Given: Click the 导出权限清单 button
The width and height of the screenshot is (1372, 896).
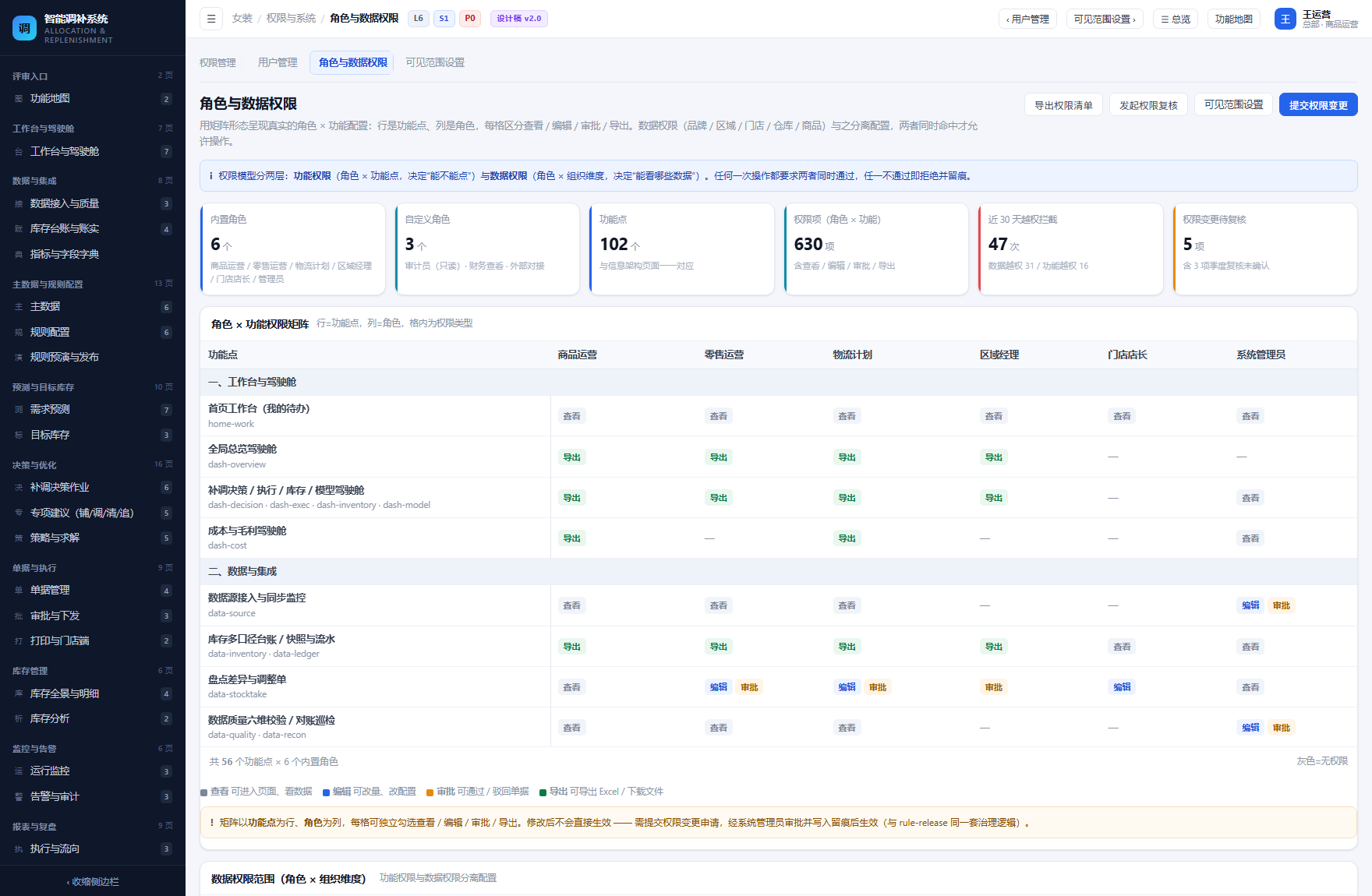Looking at the screenshot, I should [x=1063, y=105].
